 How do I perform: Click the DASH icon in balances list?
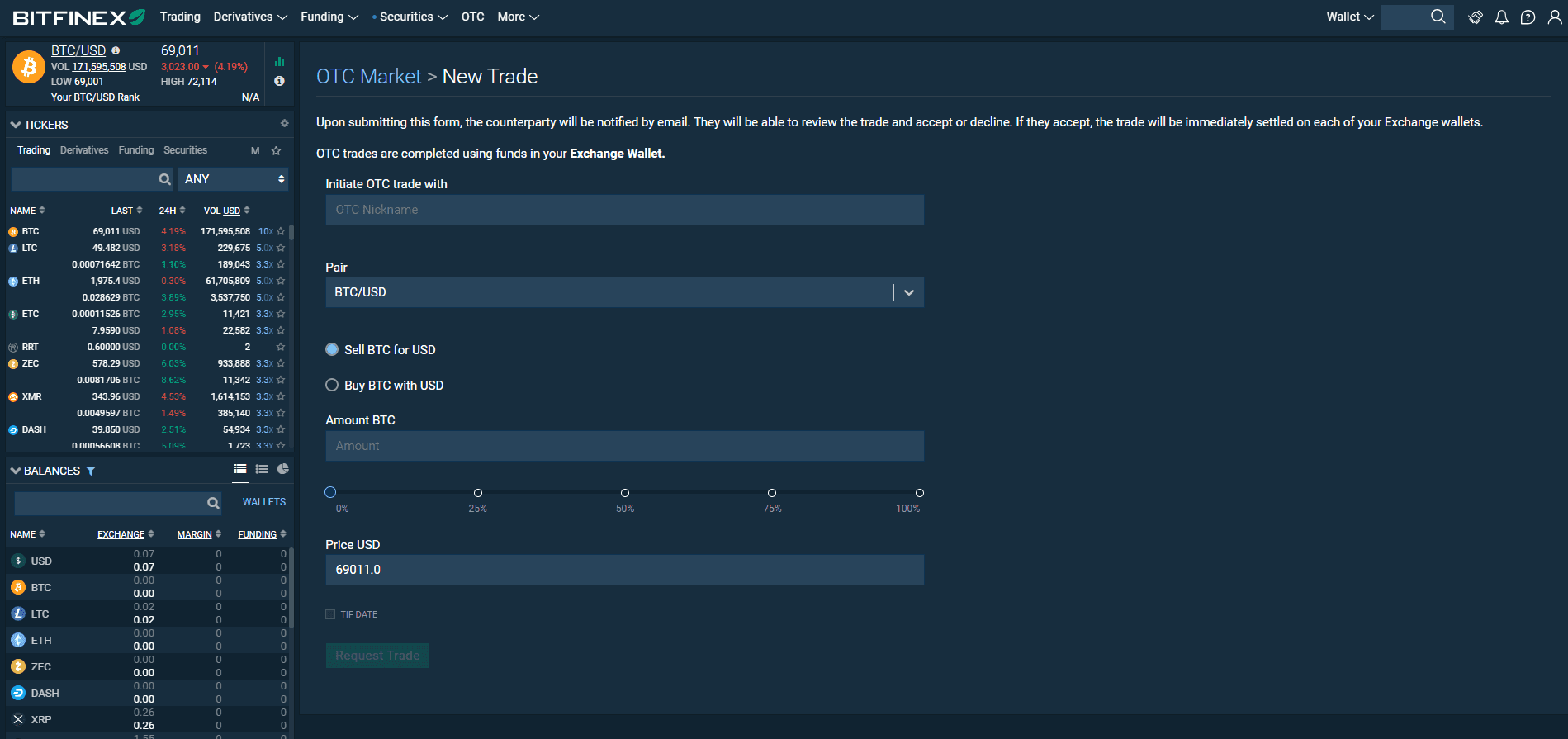click(18, 693)
